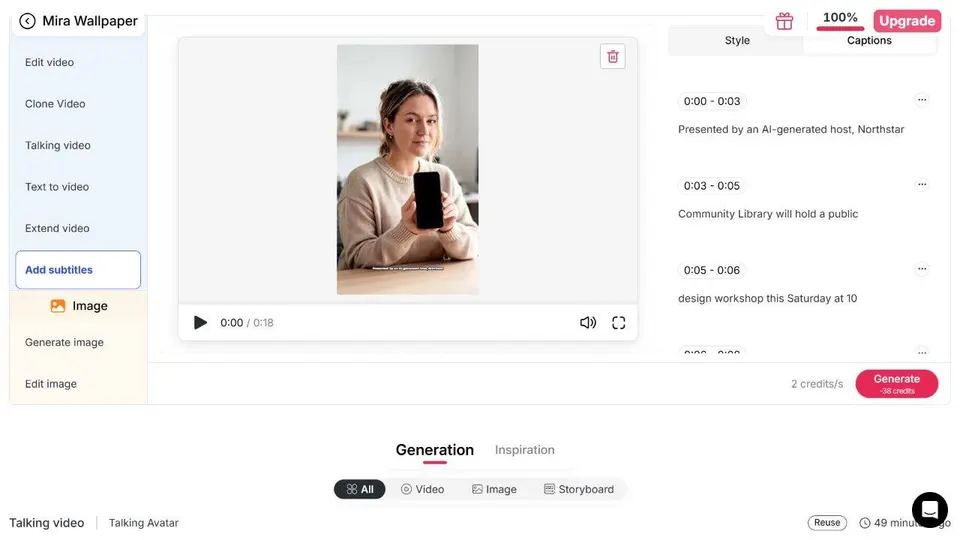Open the chat support bubble
Image resolution: width=960 pixels, height=540 pixels.
(x=929, y=509)
